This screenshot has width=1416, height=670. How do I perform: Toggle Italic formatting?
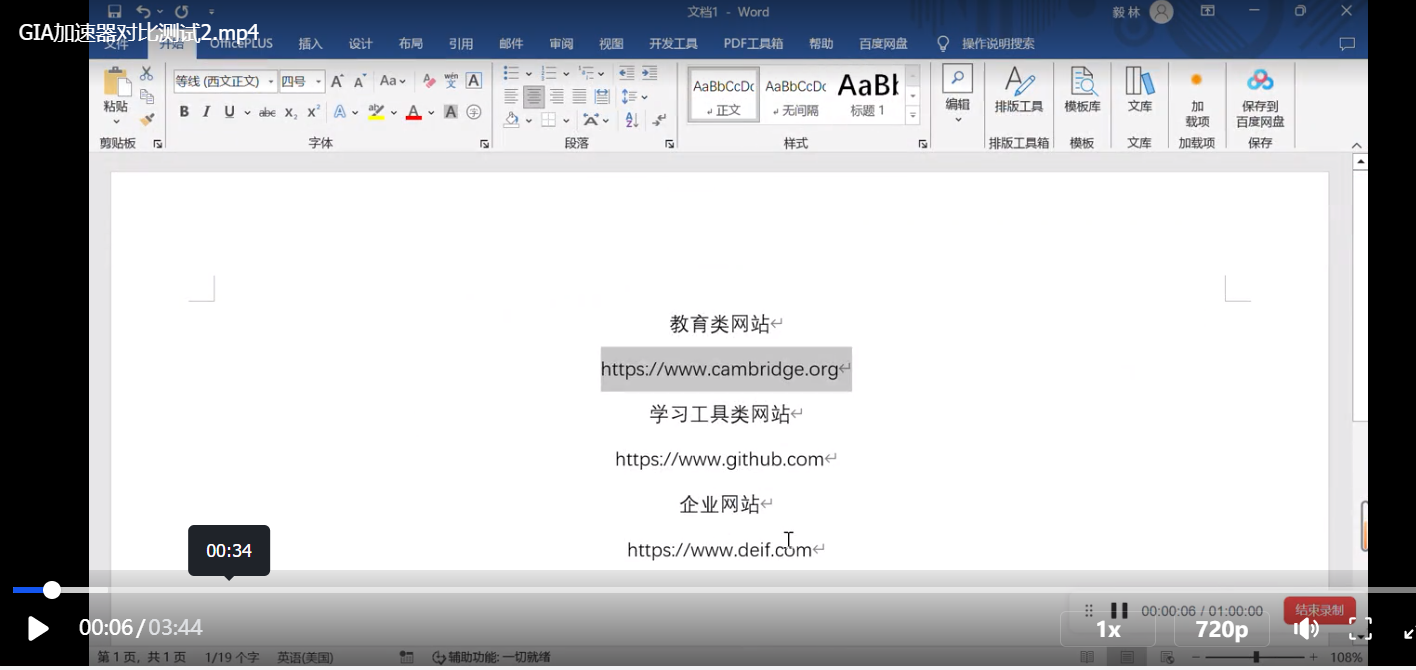pos(207,112)
